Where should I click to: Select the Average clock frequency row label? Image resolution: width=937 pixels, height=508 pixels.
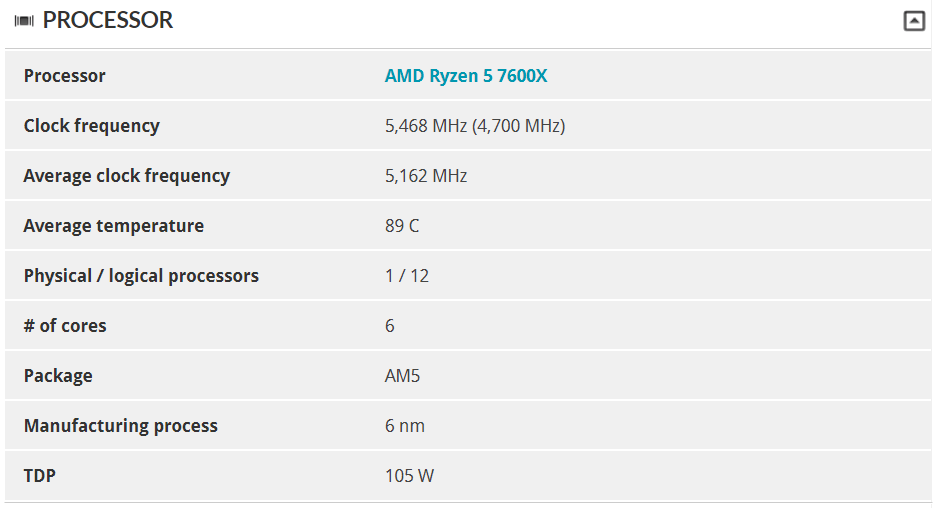[x=127, y=176]
